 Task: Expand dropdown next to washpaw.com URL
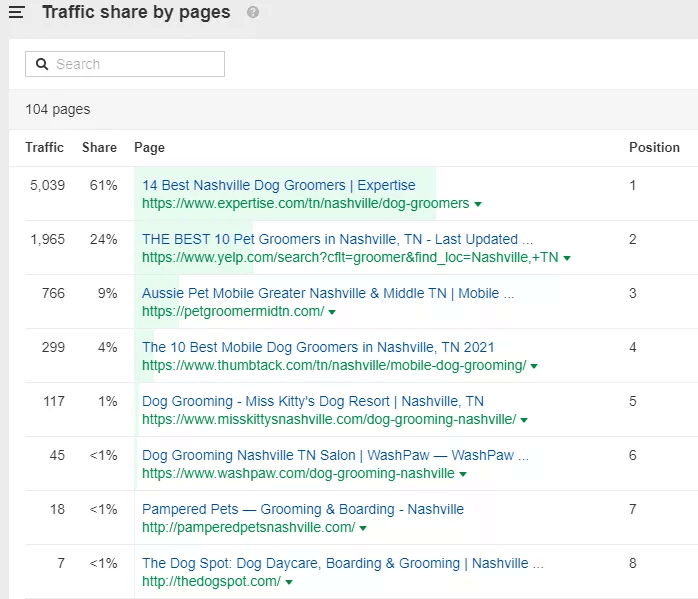coord(463,474)
